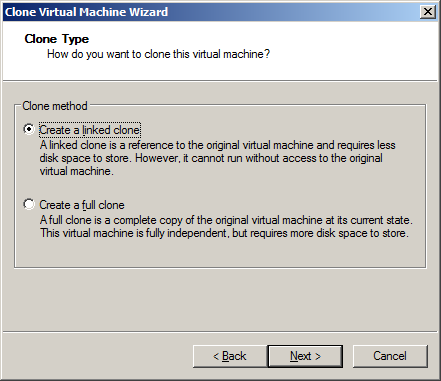Screen dimensions: 441x381
Task: Click the "disk space to store. However" line
Action: [x=211, y=158]
